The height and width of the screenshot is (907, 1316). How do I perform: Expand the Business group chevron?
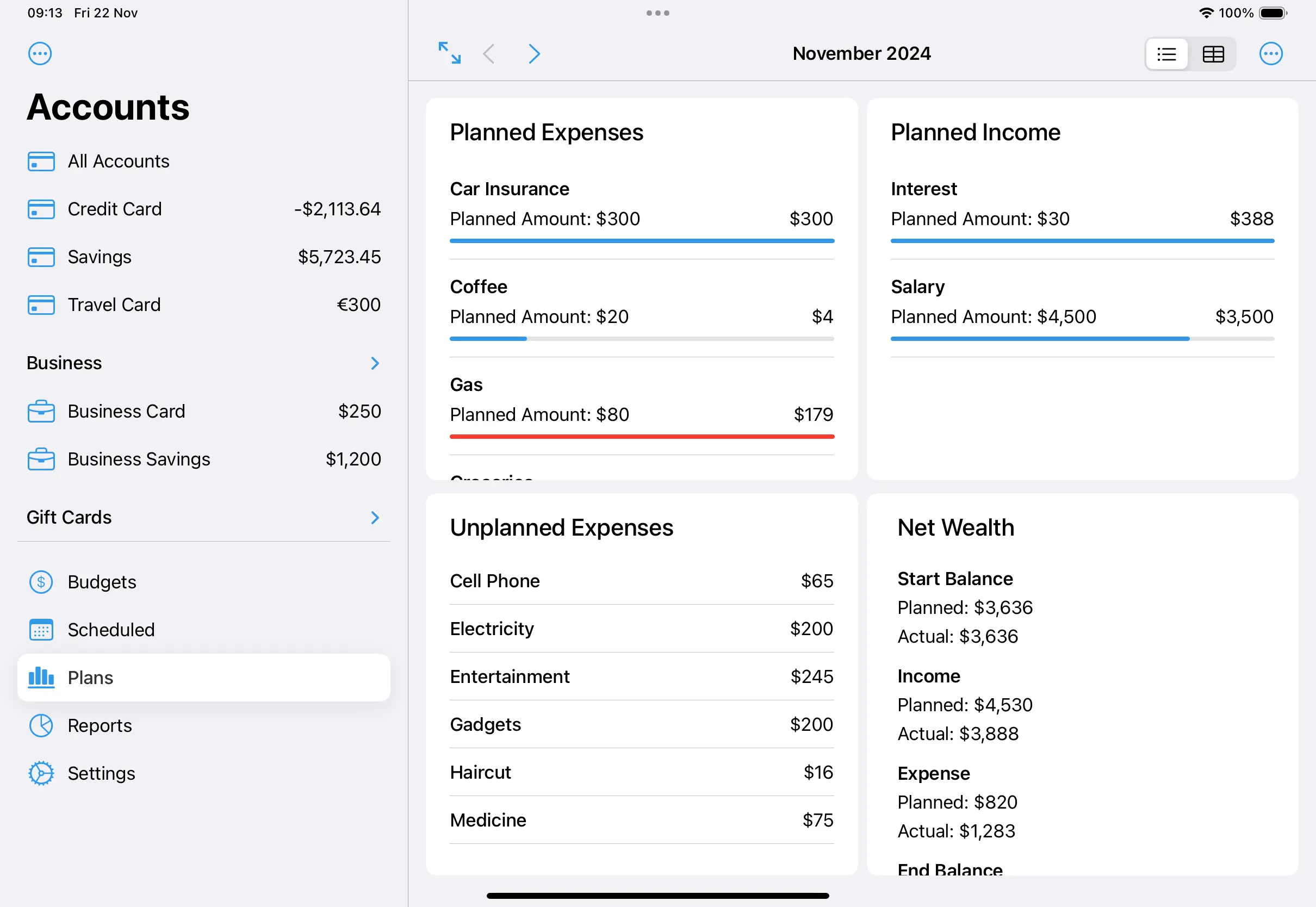point(375,363)
